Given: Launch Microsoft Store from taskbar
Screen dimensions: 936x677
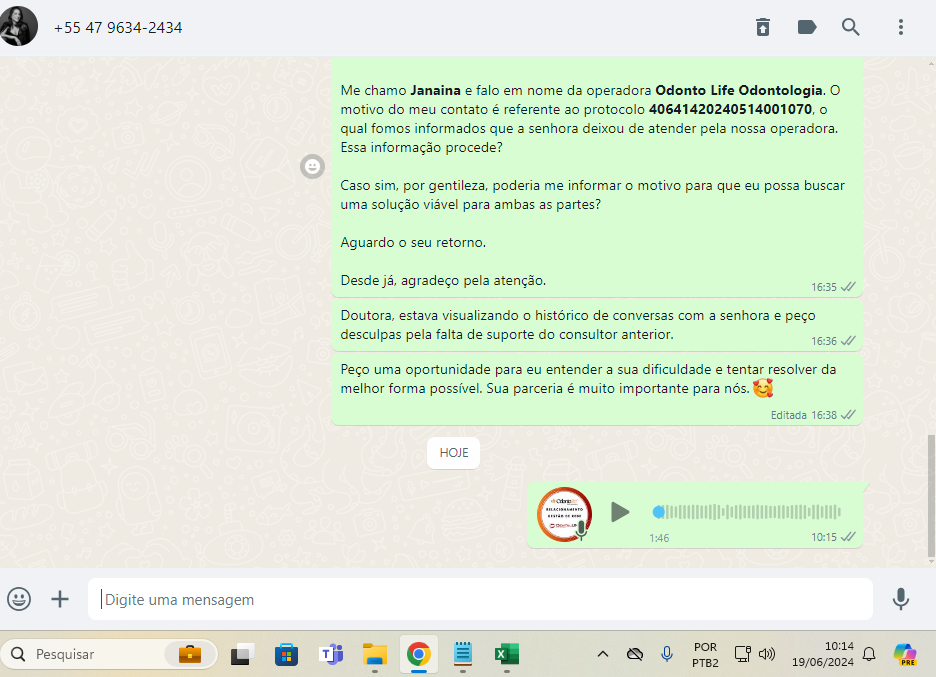Looking at the screenshot, I should coord(286,654).
